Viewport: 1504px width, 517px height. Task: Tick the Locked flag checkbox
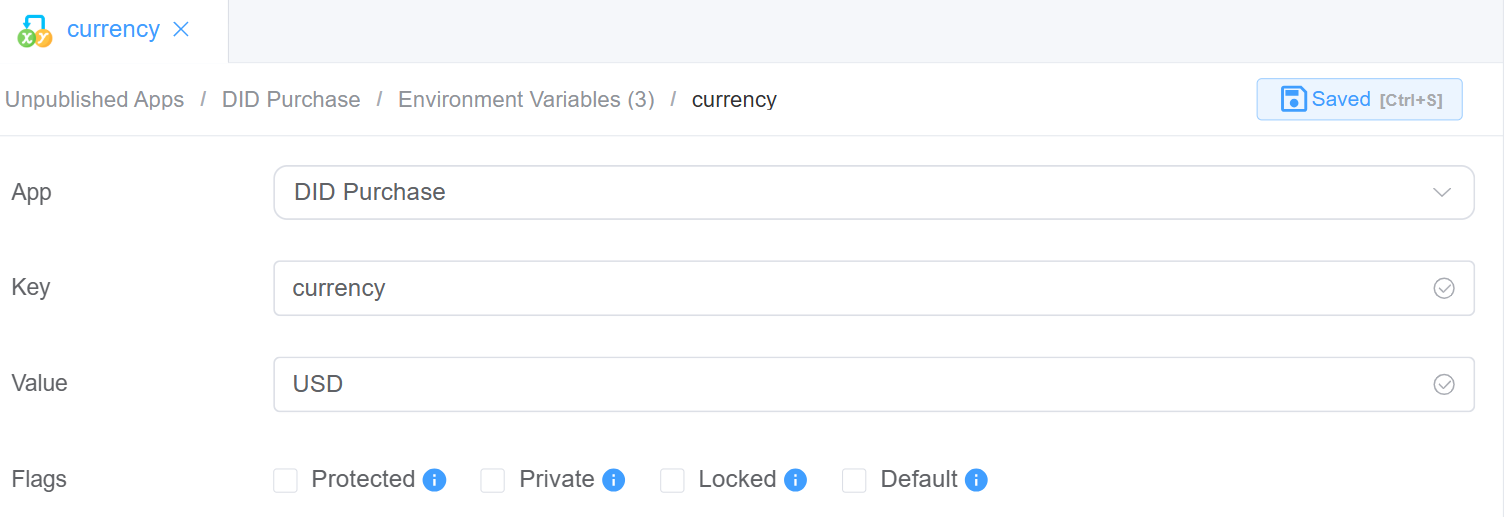coord(672,481)
